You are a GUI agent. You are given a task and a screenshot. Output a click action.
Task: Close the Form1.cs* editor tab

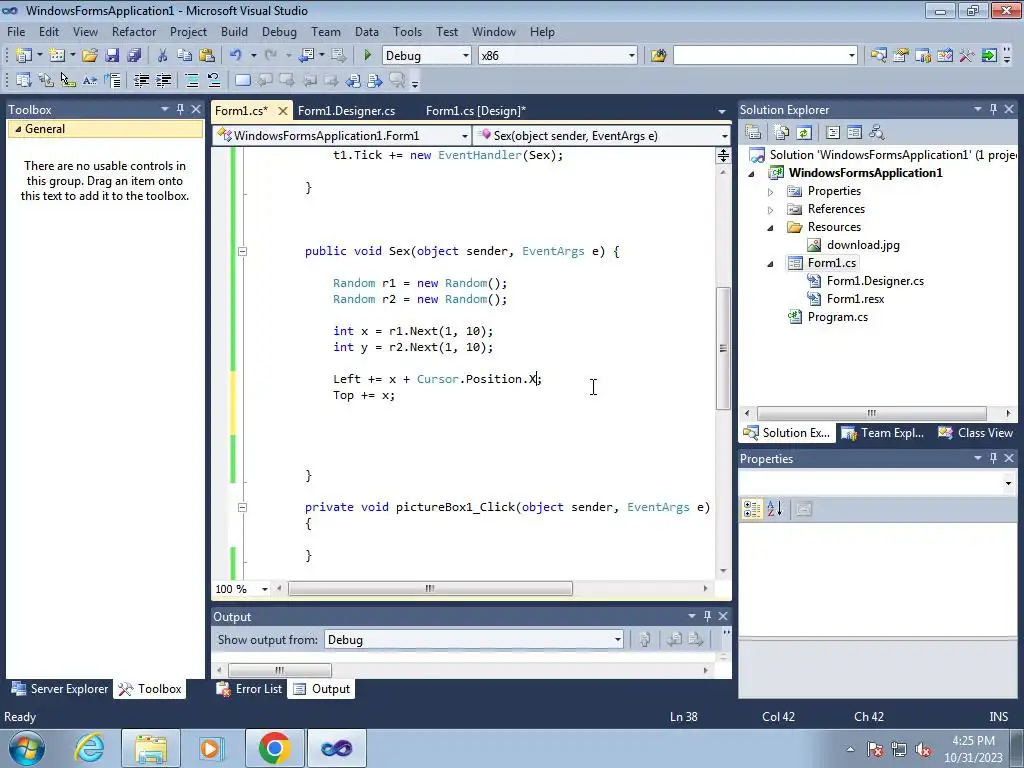[x=283, y=111]
